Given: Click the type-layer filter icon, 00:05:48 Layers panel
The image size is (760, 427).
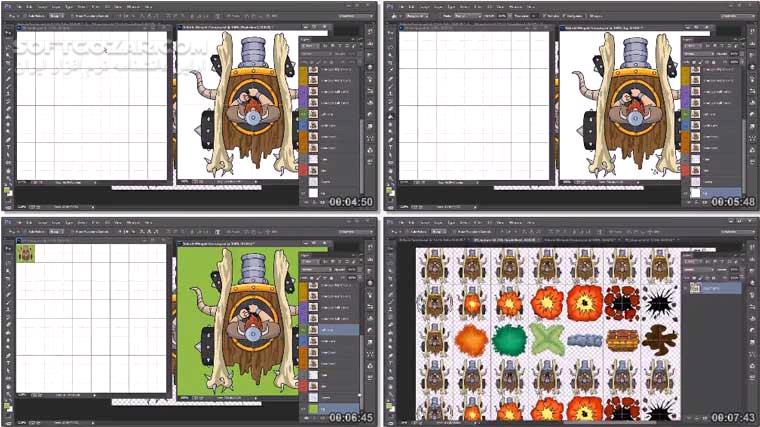Looking at the screenshot, I should point(722,45).
